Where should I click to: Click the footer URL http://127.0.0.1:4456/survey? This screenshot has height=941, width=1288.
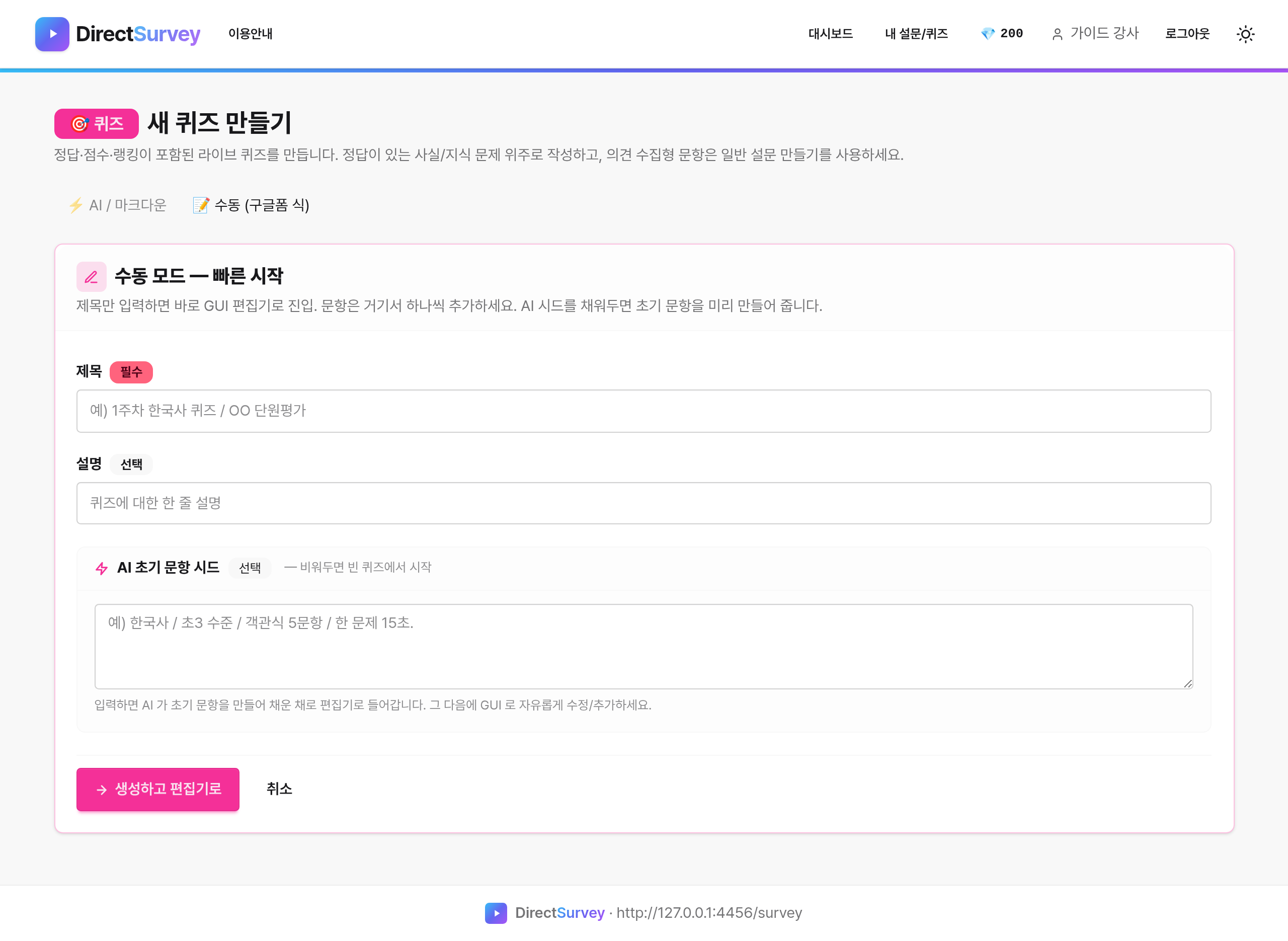click(x=709, y=913)
